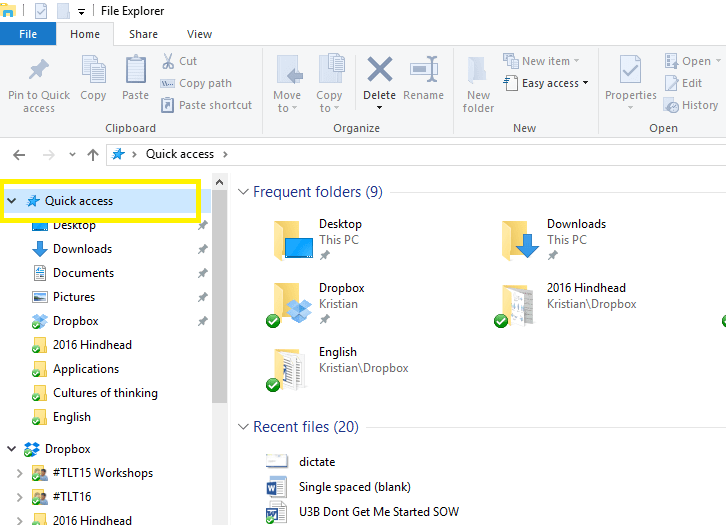Open the Delete dropdown in ribbon
This screenshot has width=726, height=525.
pos(379,104)
